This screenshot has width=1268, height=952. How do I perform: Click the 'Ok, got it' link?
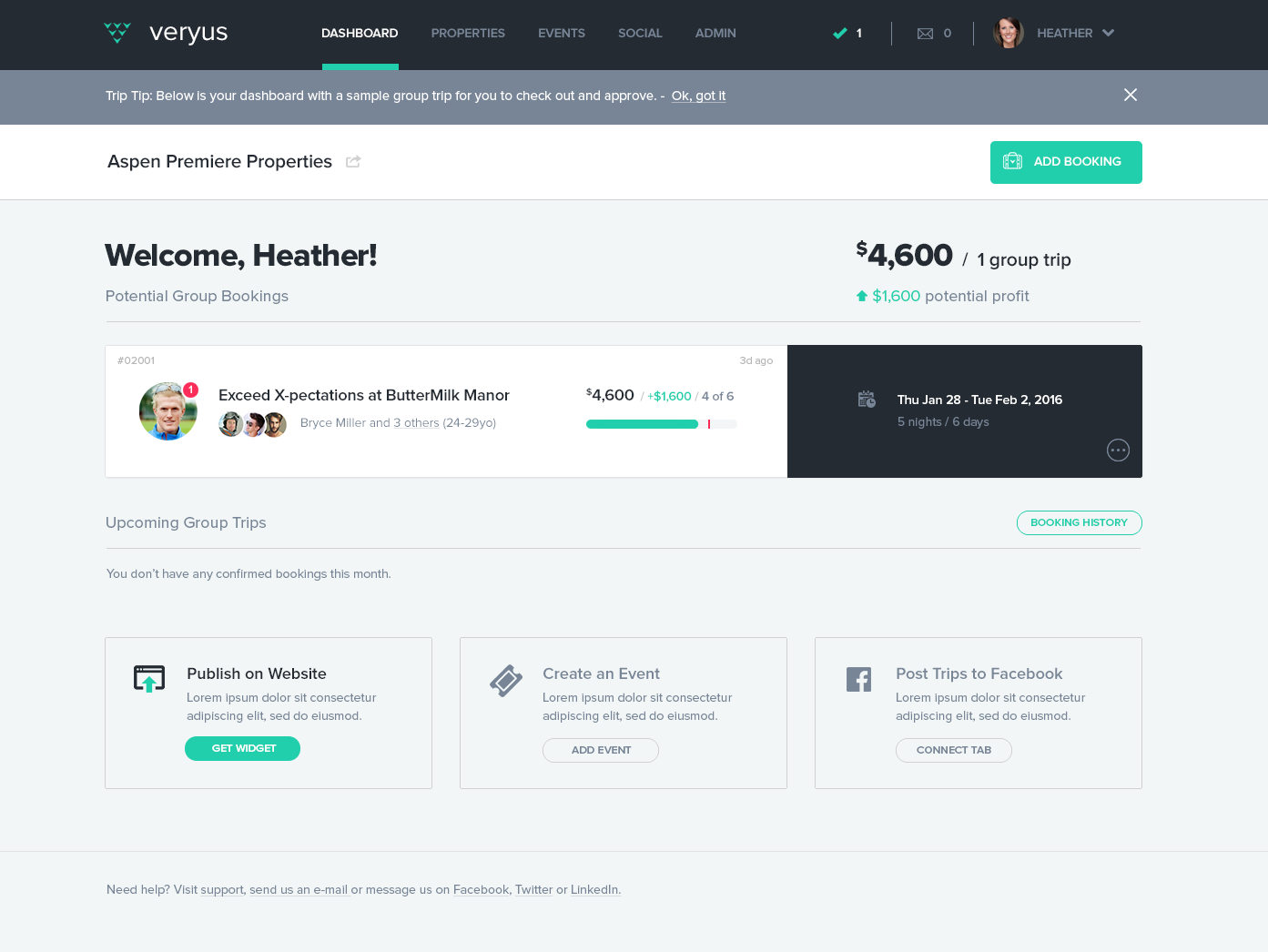point(698,96)
